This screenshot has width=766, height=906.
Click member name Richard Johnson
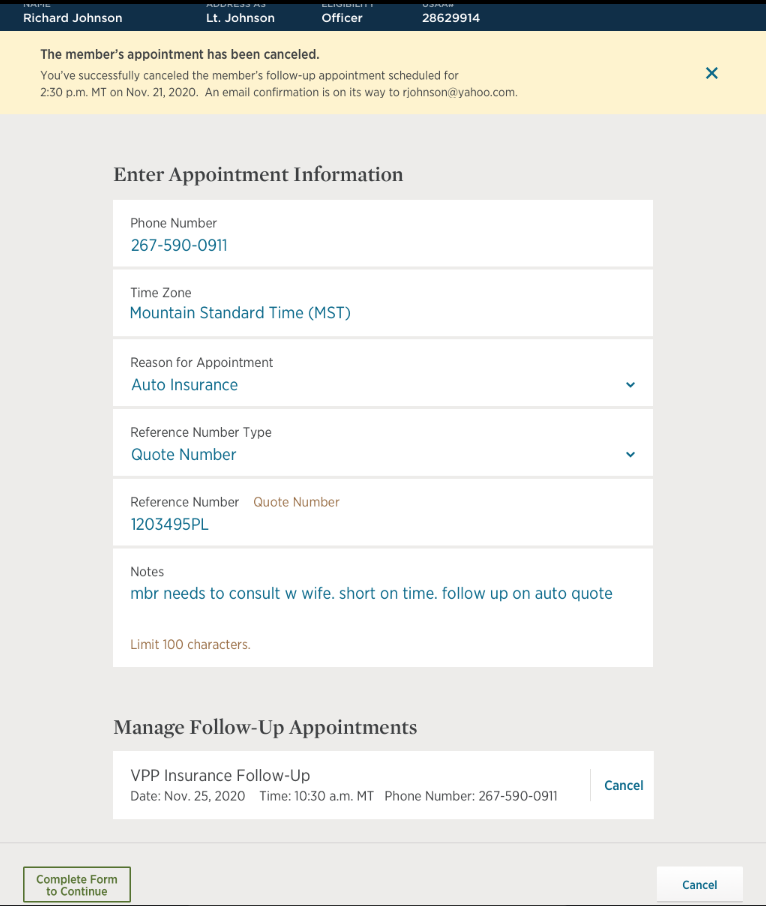coord(73,18)
